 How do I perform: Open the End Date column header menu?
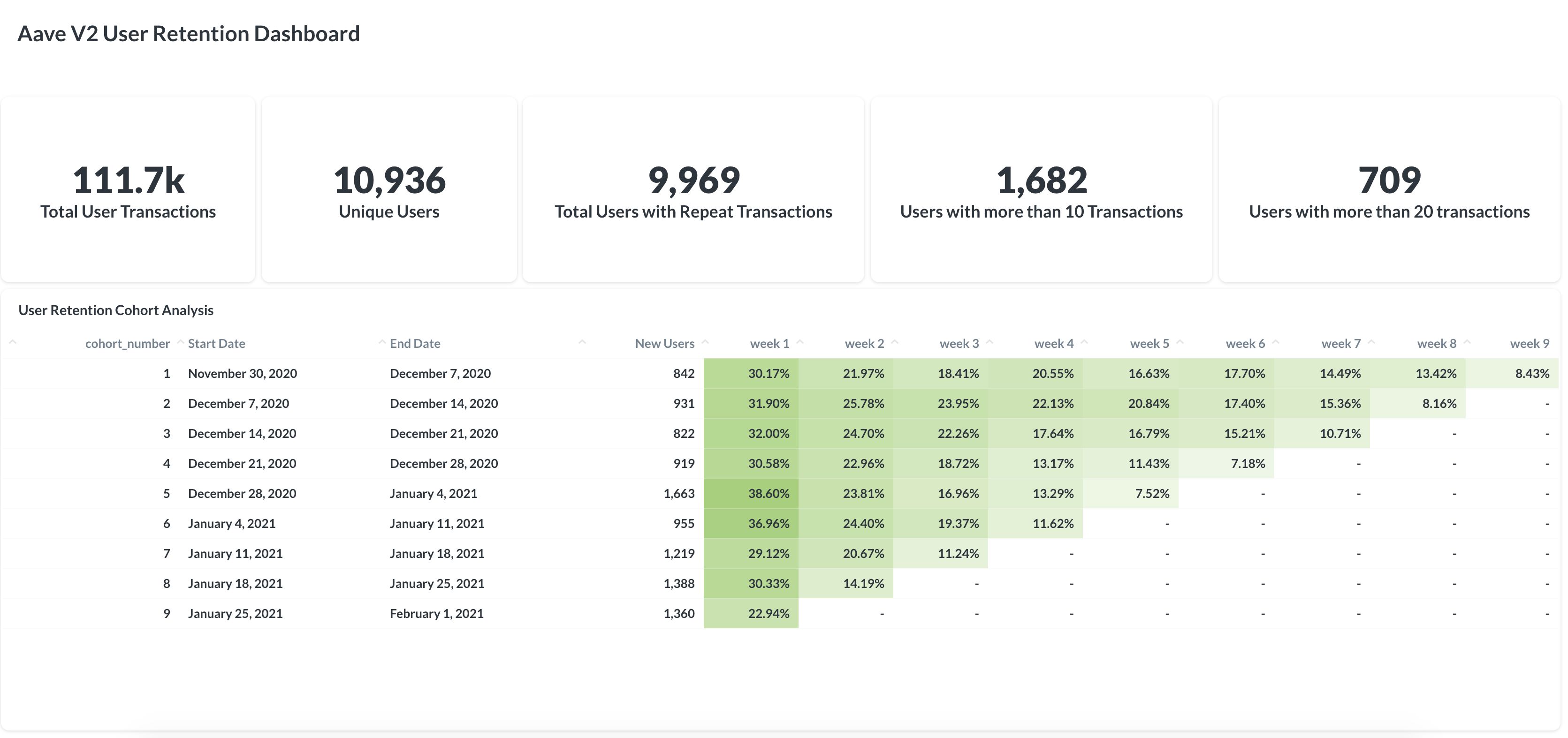(415, 344)
